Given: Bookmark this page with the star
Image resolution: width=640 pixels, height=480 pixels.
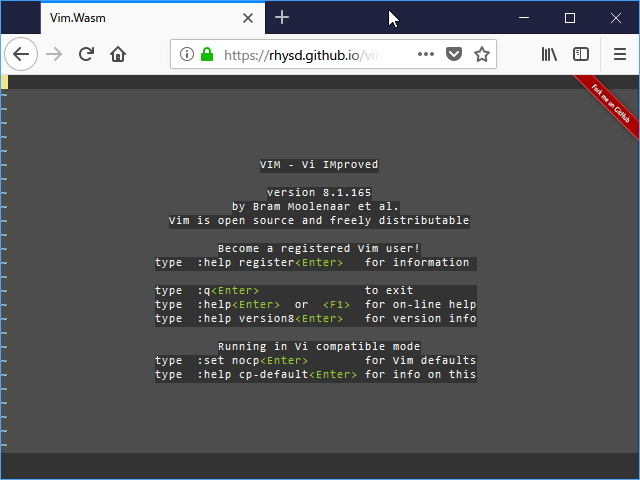Looking at the screenshot, I should click(482, 54).
